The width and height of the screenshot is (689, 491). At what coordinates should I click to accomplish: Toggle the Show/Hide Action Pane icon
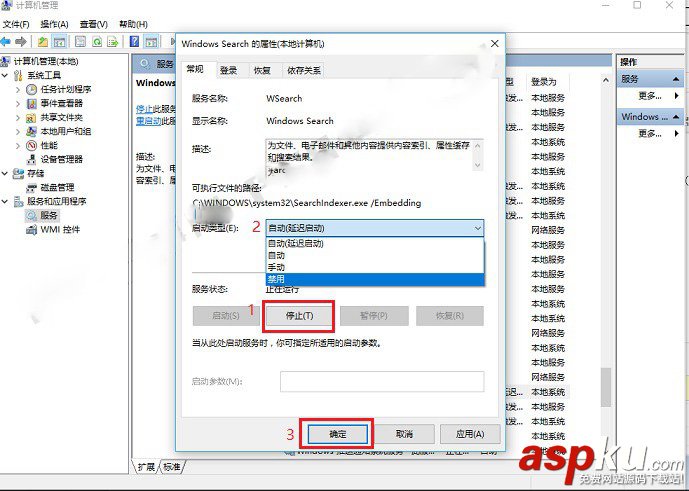coord(151,42)
